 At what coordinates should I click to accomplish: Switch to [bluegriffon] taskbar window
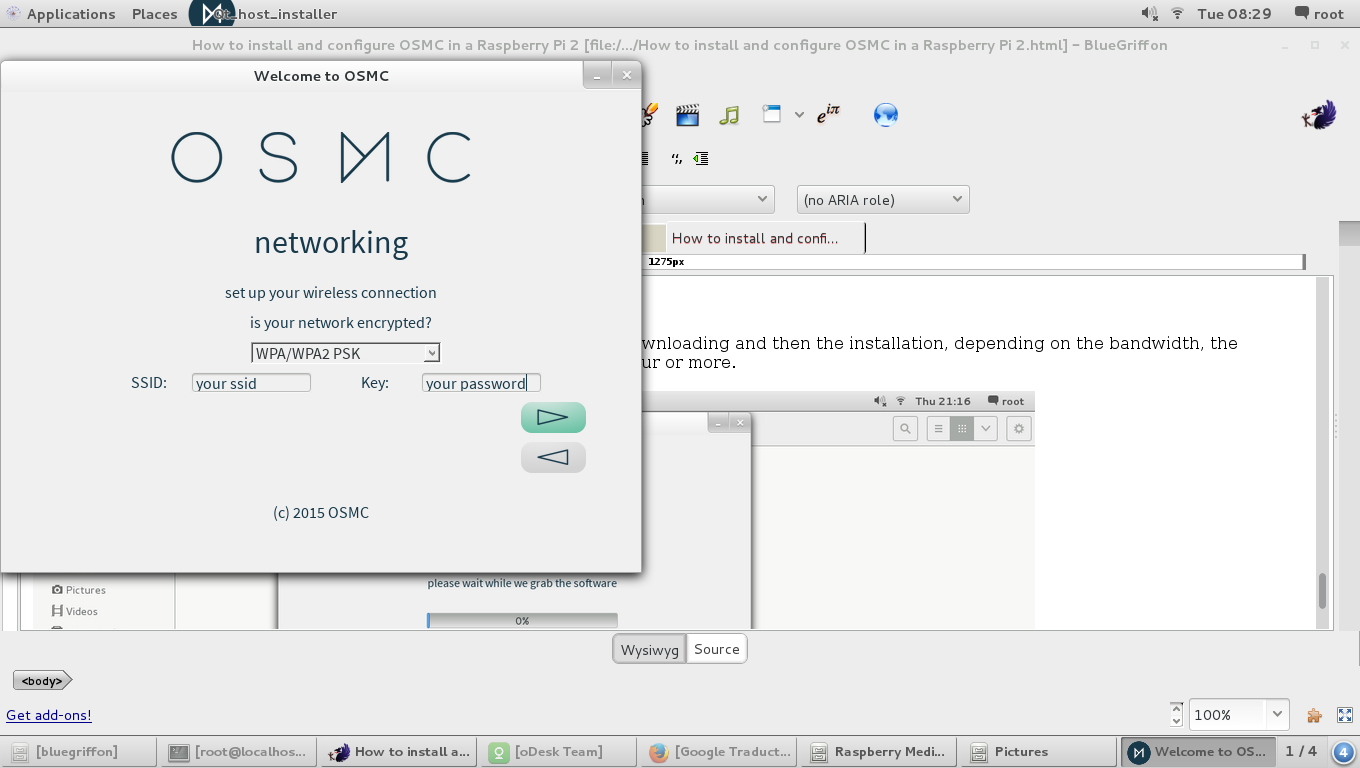click(x=78, y=752)
